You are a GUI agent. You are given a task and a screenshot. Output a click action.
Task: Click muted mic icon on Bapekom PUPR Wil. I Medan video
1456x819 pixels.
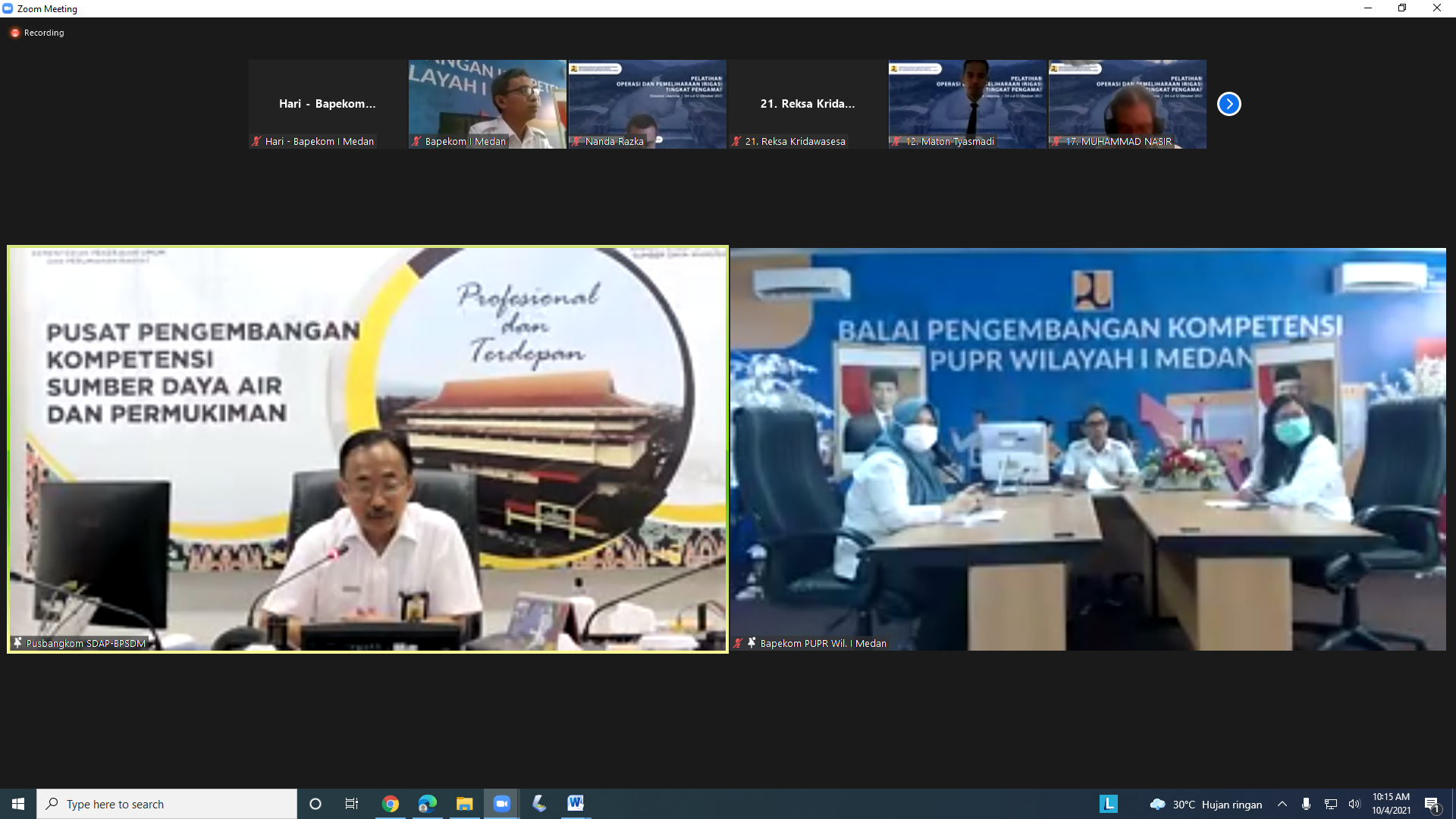click(738, 643)
